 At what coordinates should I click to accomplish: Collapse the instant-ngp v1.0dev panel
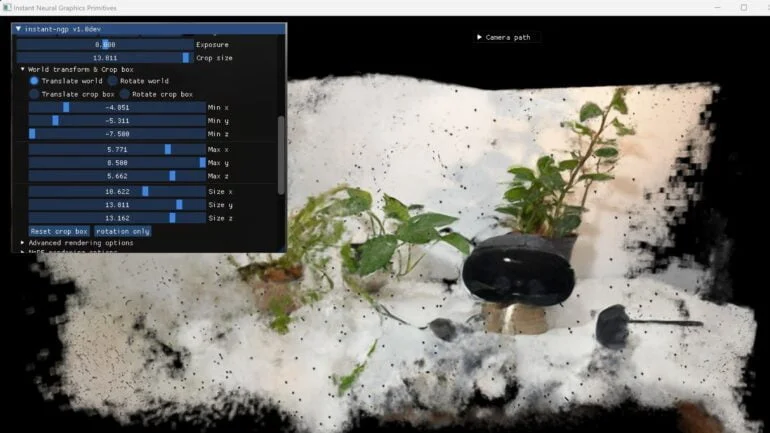(x=19, y=29)
